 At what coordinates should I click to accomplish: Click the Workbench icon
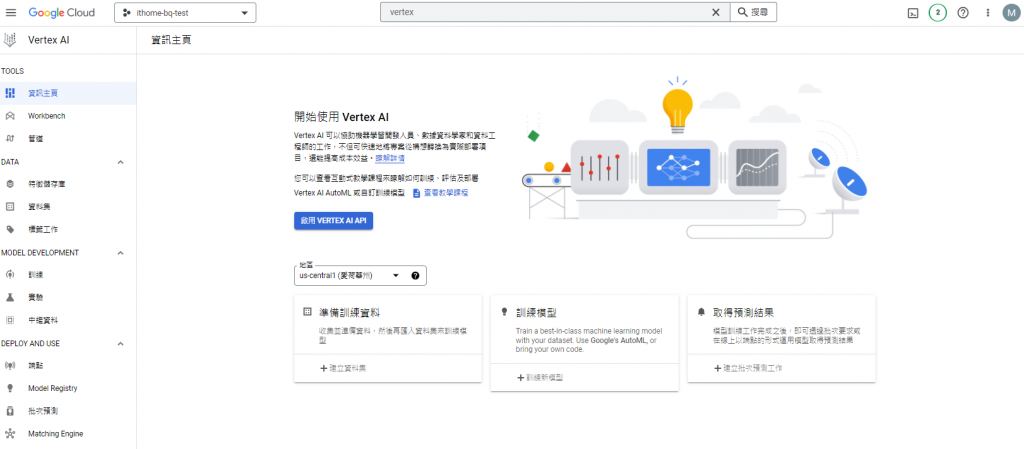click(10, 116)
